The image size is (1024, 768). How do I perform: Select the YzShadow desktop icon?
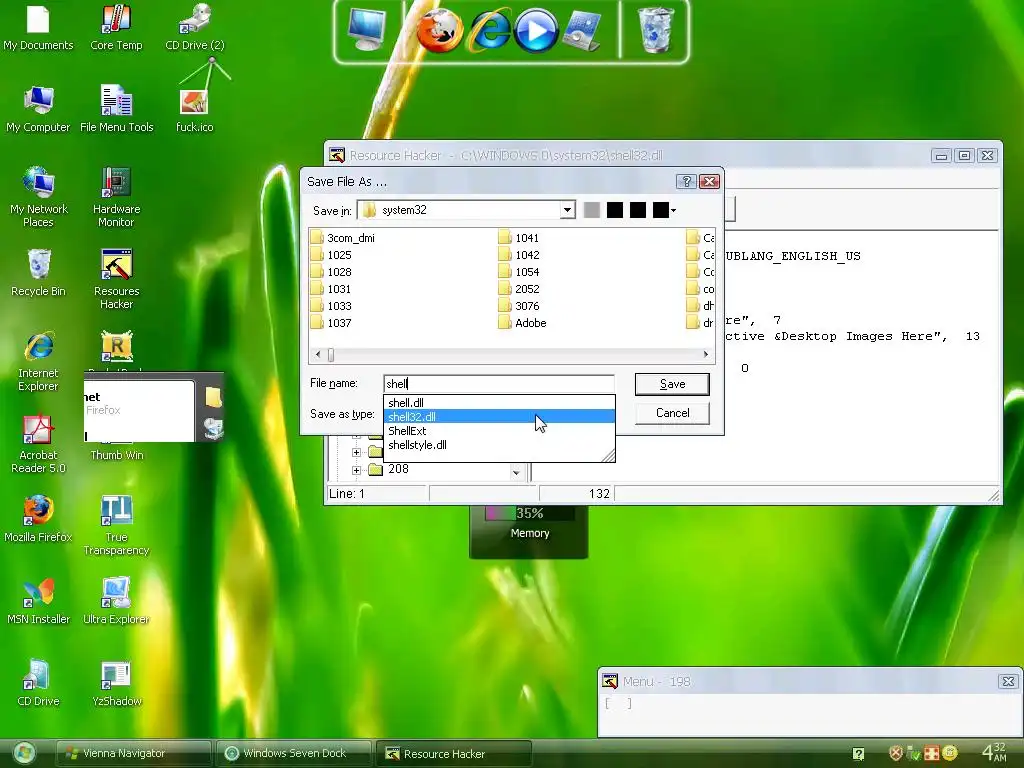click(116, 683)
